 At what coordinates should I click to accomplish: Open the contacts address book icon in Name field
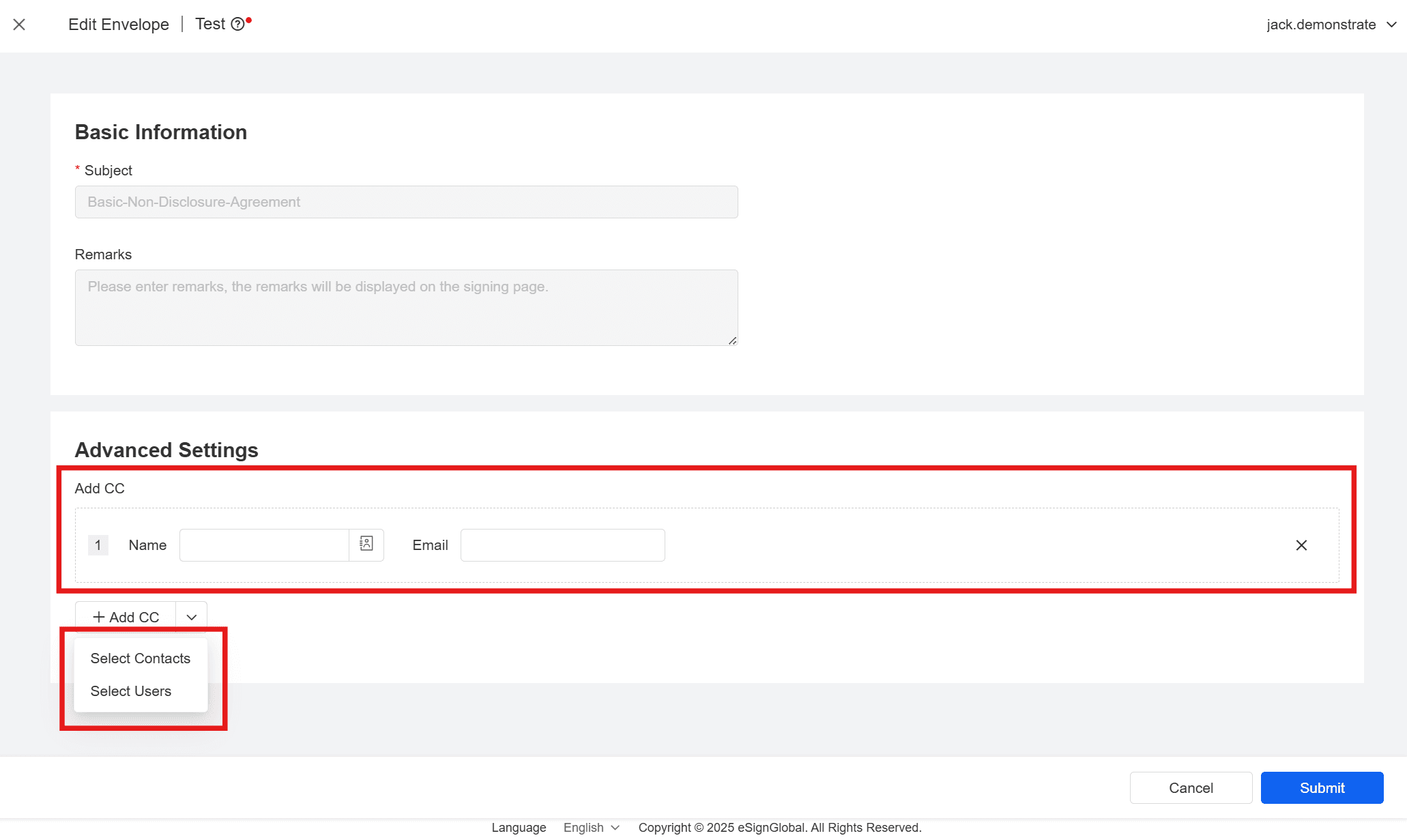coord(366,544)
